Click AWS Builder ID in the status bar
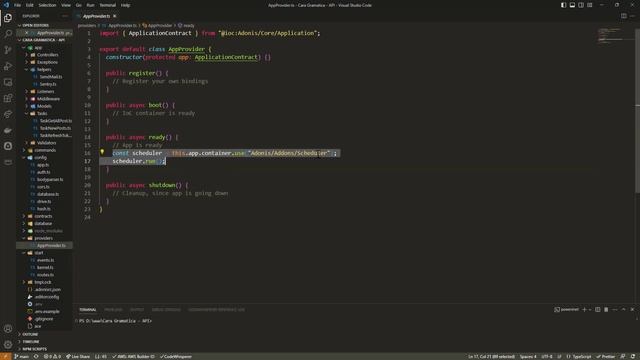Viewport: 640px width, 360px height. [x=133, y=356]
